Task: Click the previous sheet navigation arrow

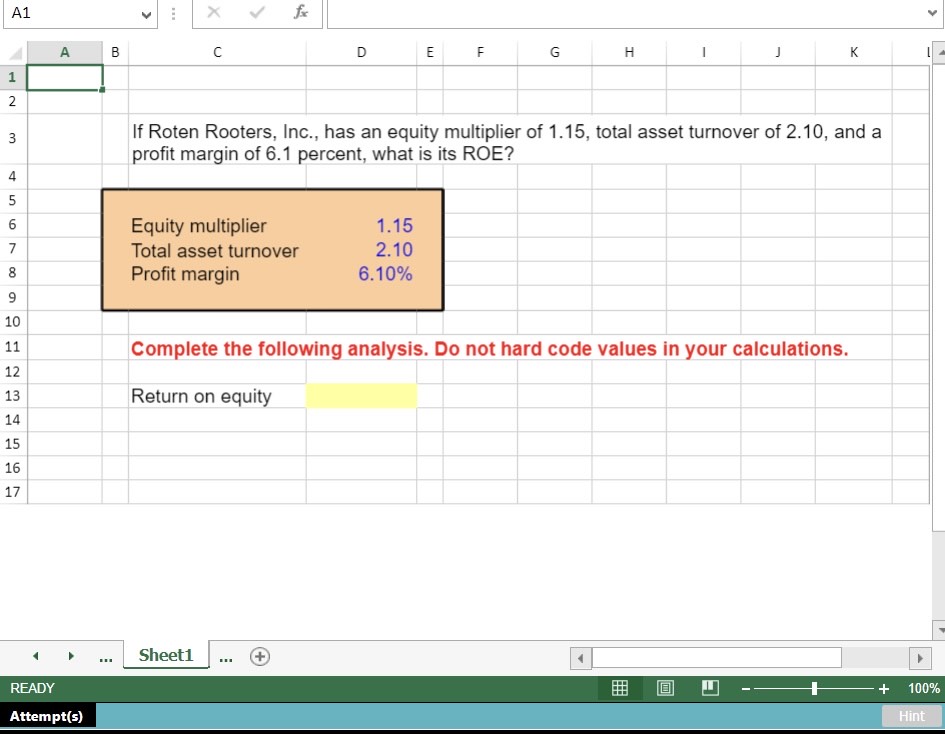Action: pyautogui.click(x=36, y=656)
